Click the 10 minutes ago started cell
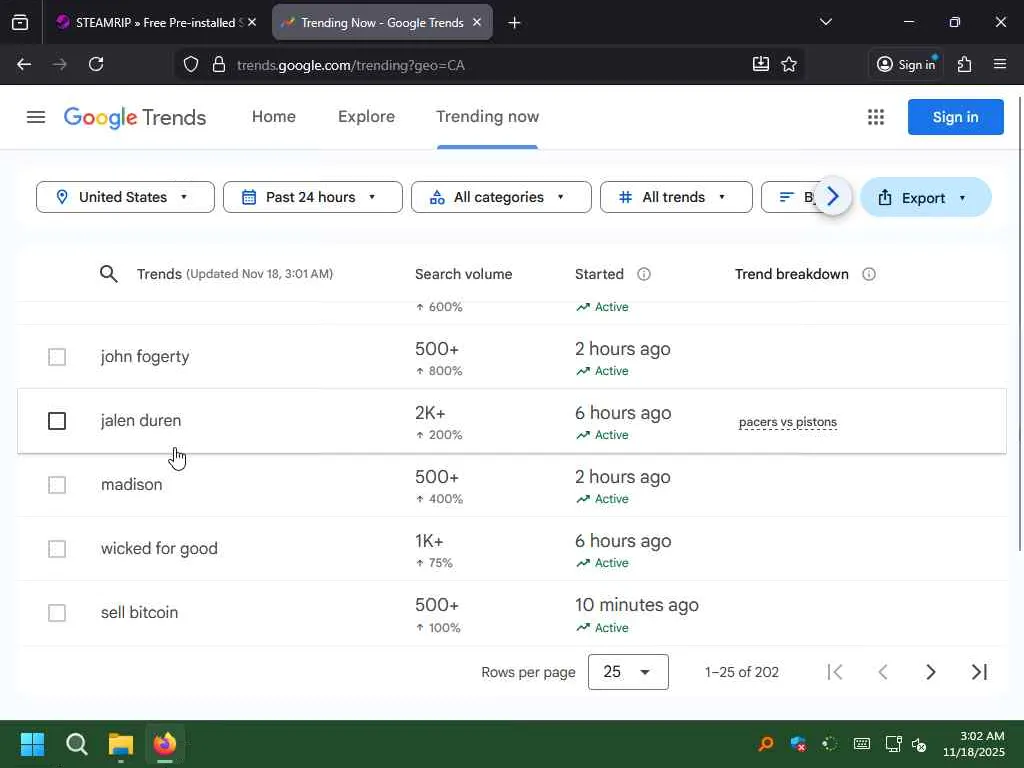 click(637, 605)
